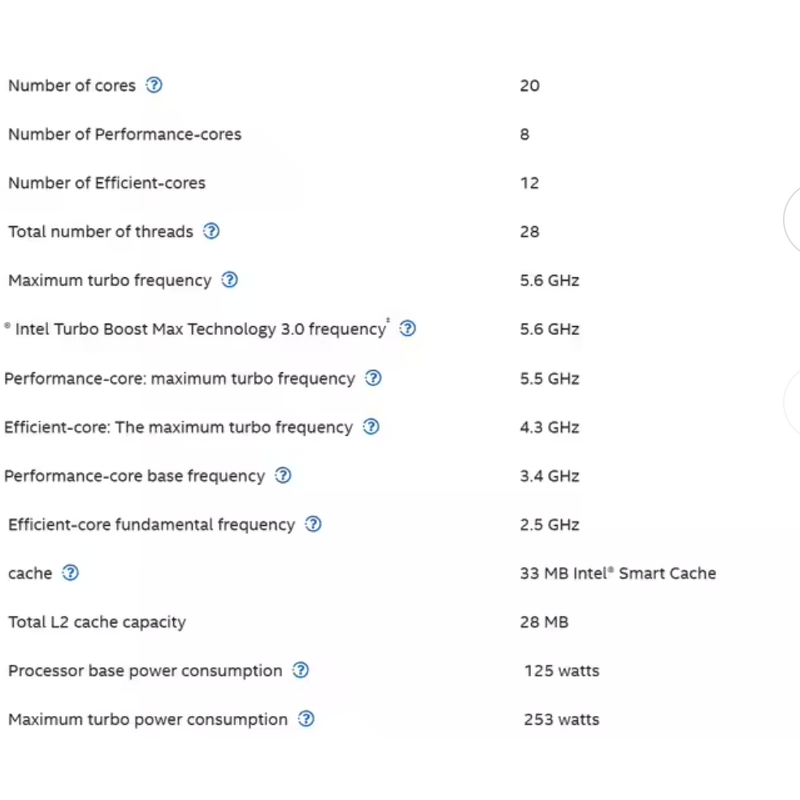Open help for Efficient-core fundamental frequency

pyautogui.click(x=313, y=524)
